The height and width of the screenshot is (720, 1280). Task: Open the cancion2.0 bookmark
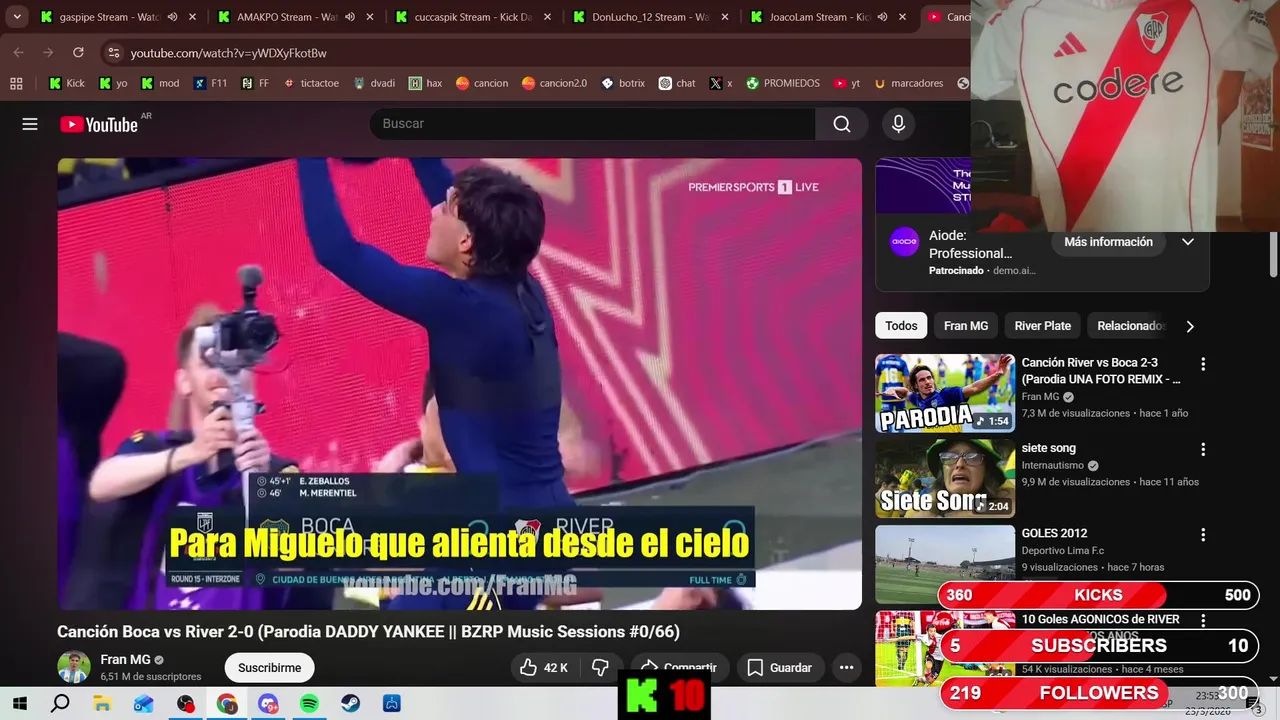[554, 83]
